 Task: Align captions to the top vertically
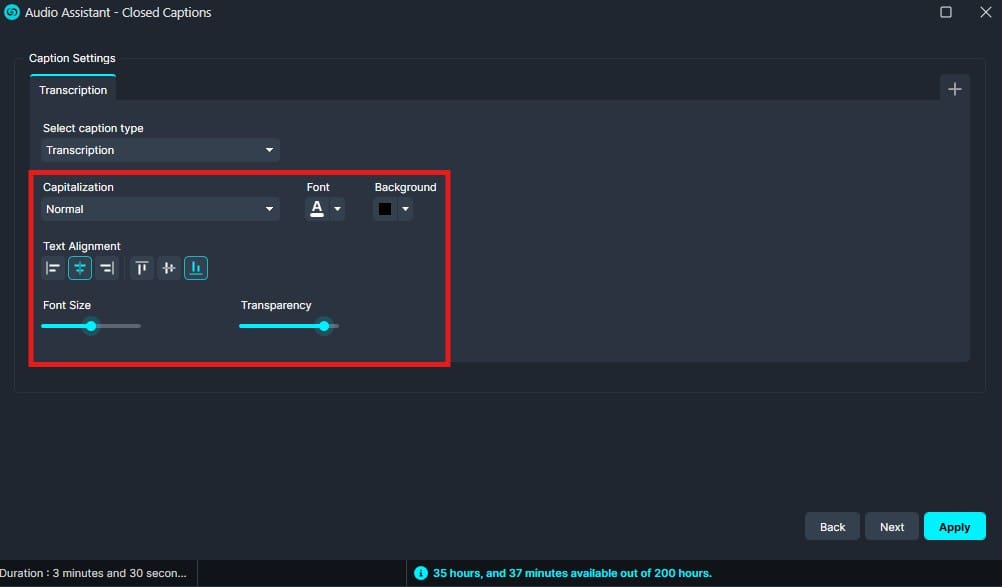tap(142, 268)
